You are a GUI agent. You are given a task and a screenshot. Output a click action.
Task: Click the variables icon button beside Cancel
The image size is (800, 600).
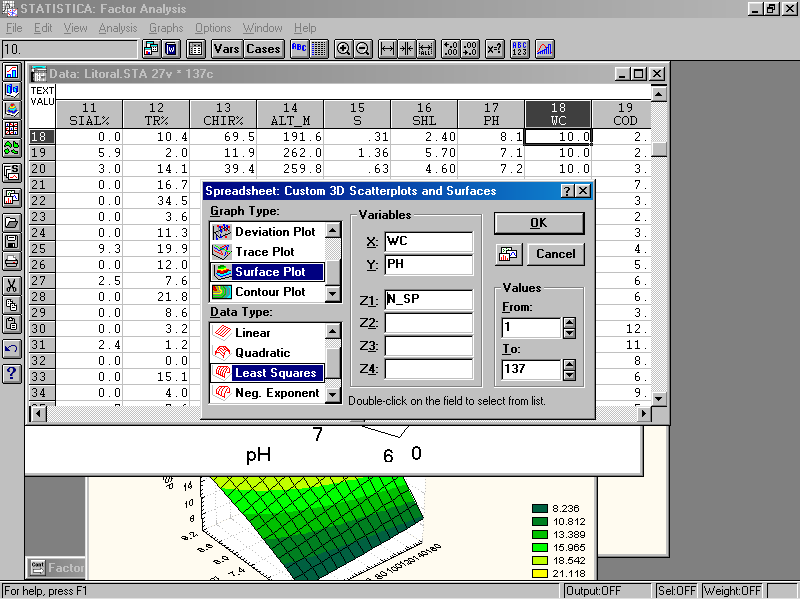[x=508, y=254]
